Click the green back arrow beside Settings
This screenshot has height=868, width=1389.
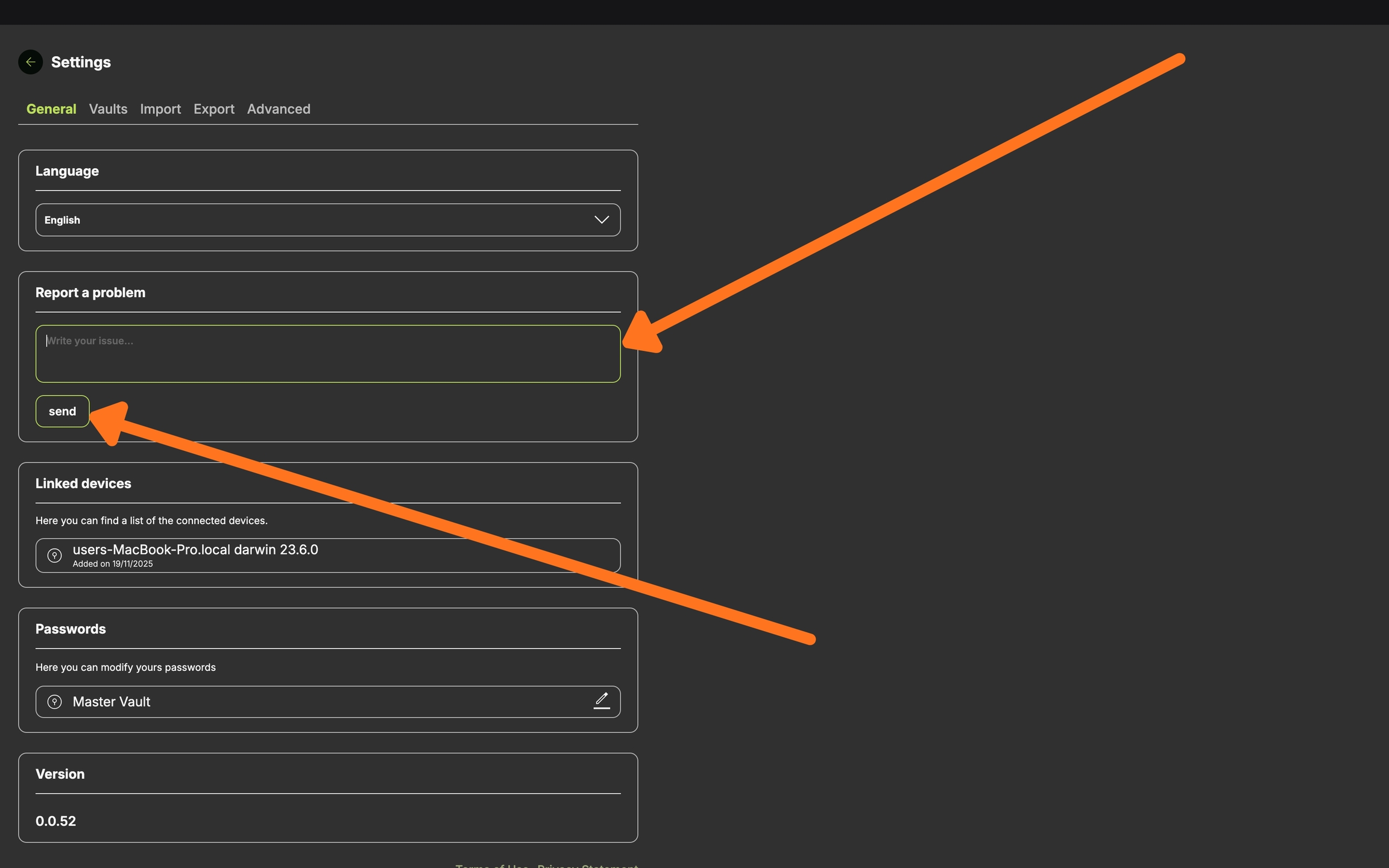click(30, 62)
